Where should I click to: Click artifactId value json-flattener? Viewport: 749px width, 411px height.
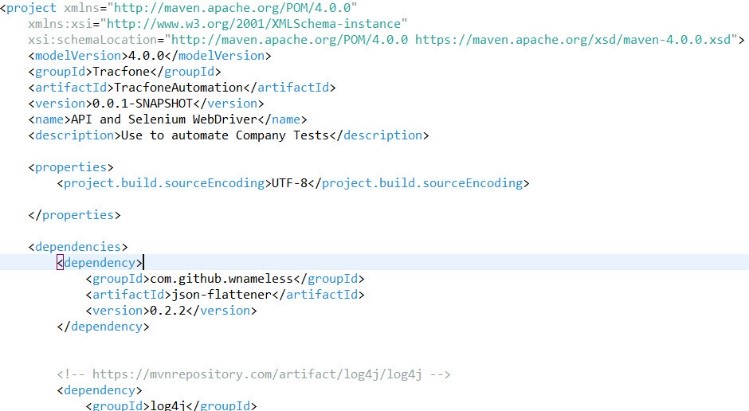(221, 295)
